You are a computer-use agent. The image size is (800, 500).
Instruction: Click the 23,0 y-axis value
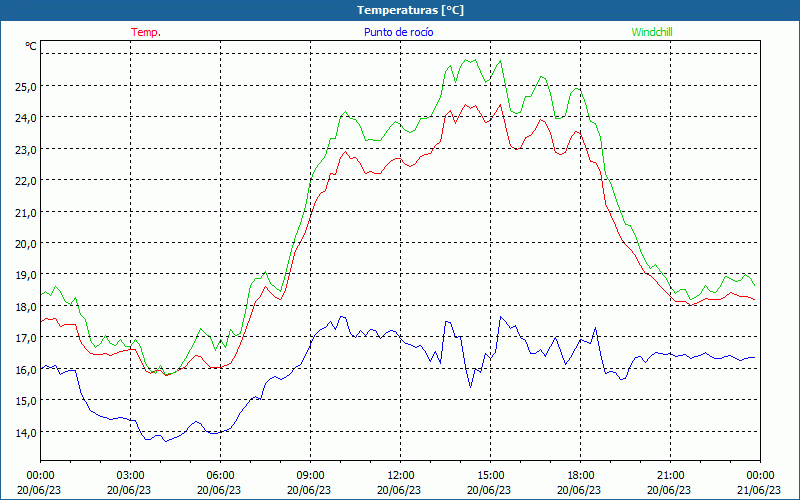(x=26, y=150)
